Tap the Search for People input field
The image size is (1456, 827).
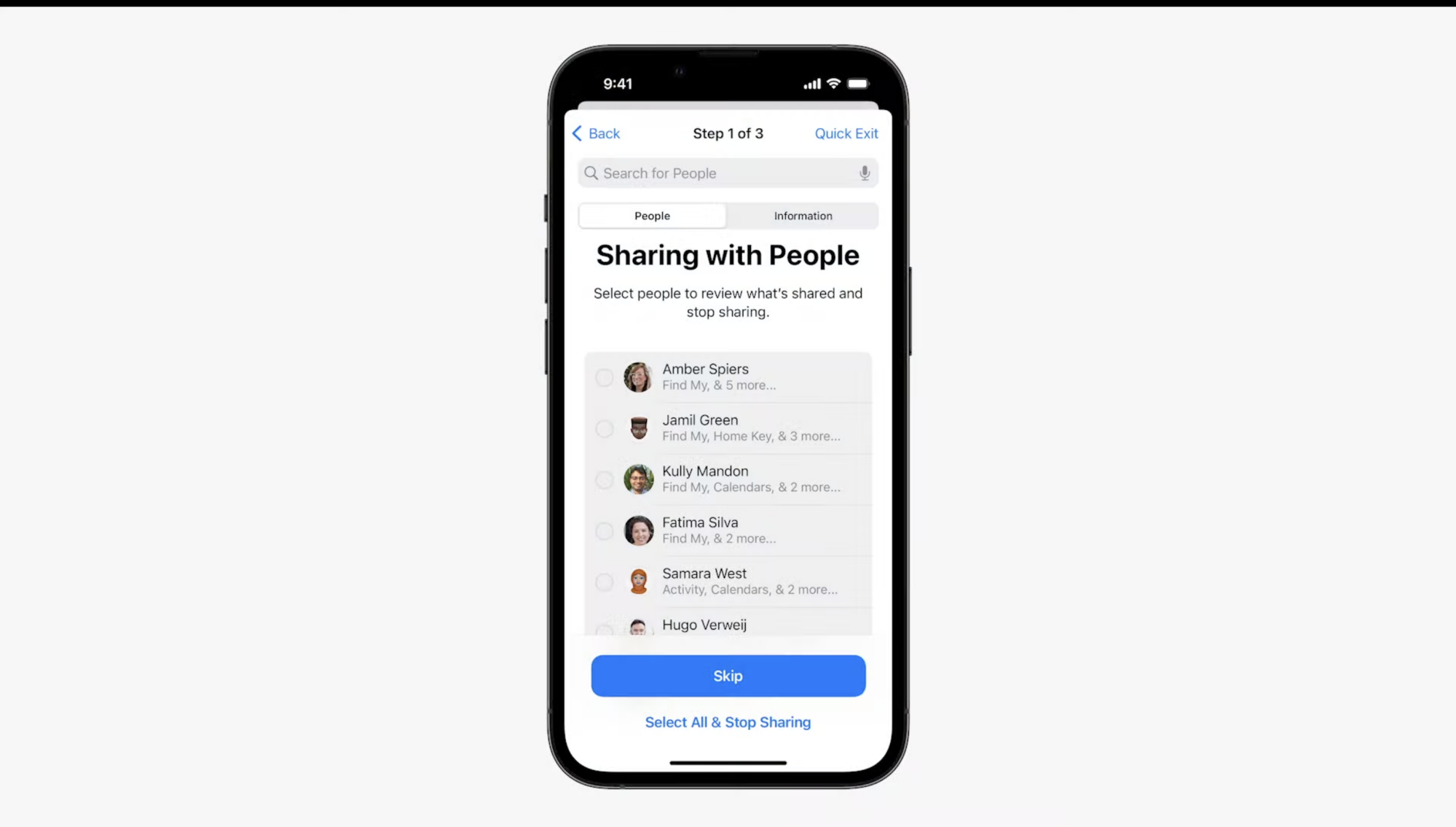pyautogui.click(x=728, y=173)
